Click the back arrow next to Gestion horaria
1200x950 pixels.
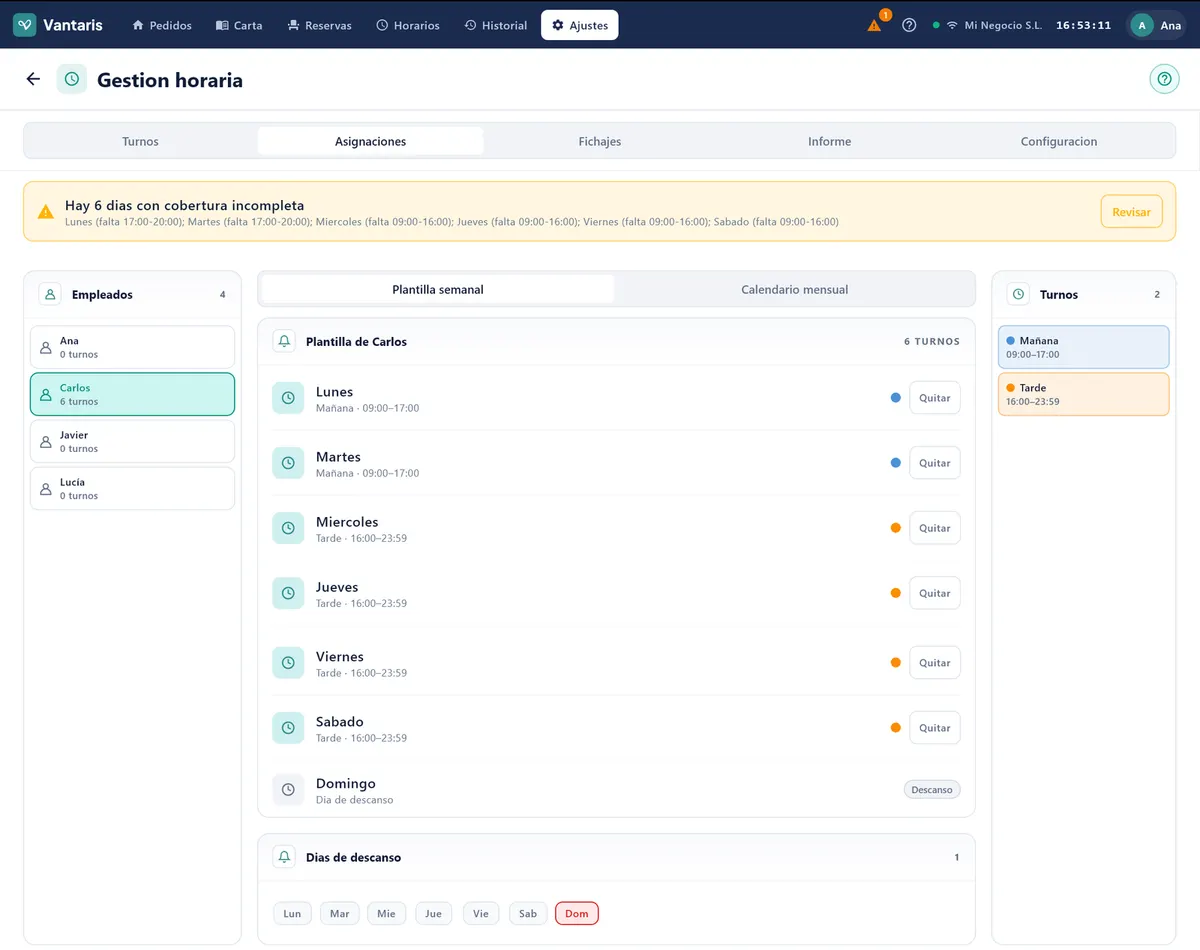[x=33, y=79]
